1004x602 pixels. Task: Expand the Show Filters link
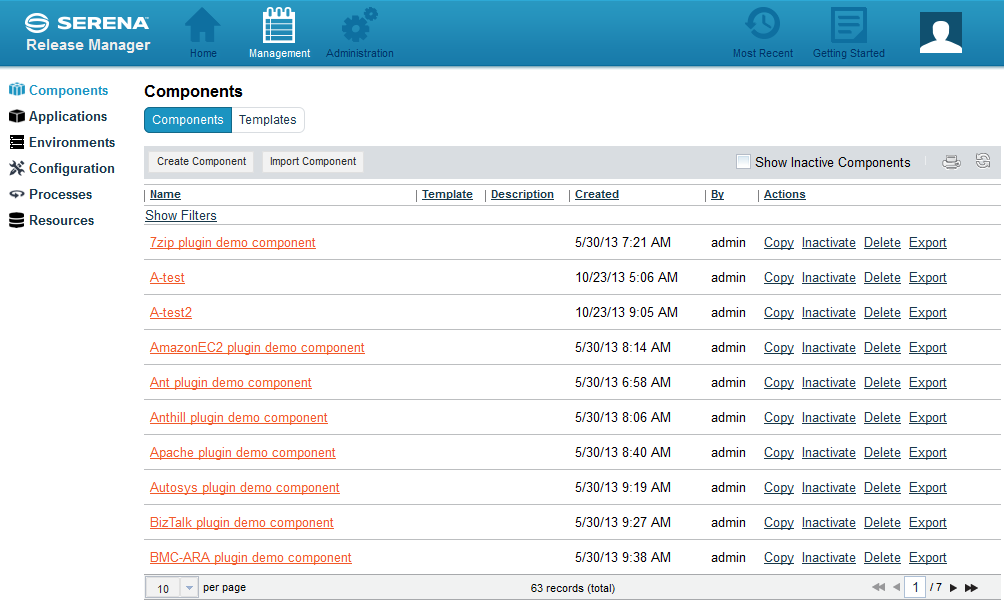[x=181, y=215]
